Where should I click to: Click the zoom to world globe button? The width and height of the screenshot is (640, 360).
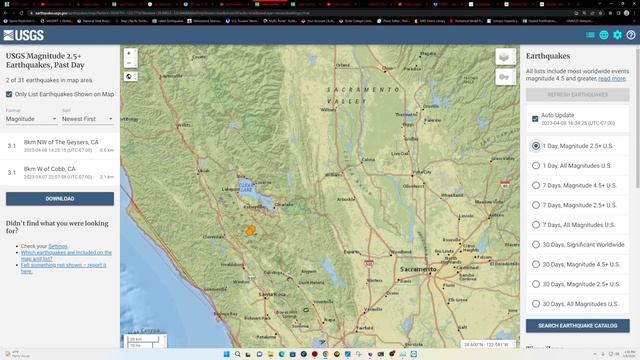click(x=129, y=76)
